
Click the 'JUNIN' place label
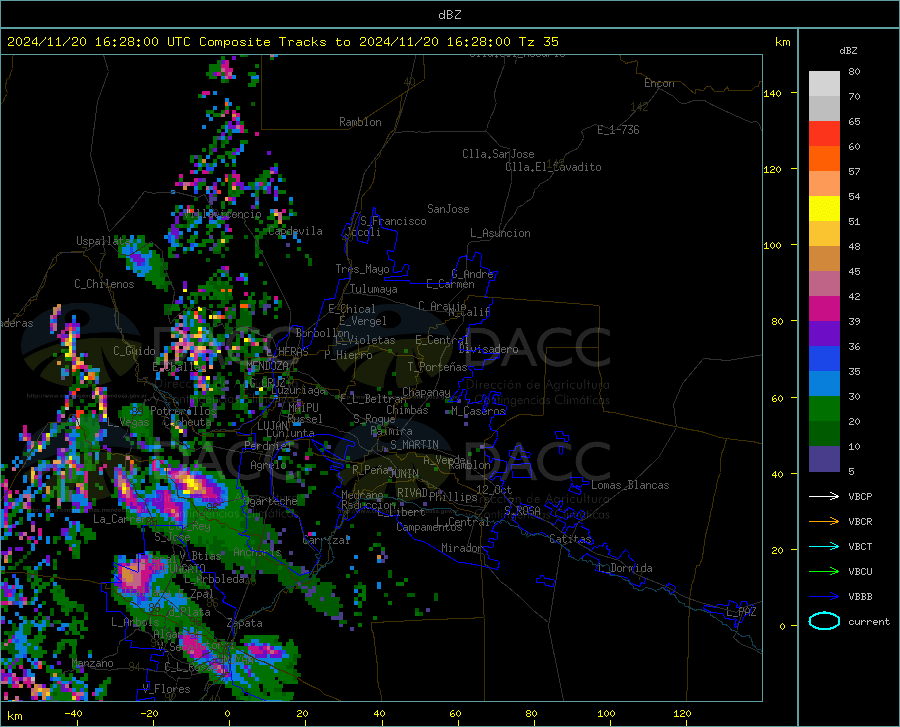click(x=404, y=473)
